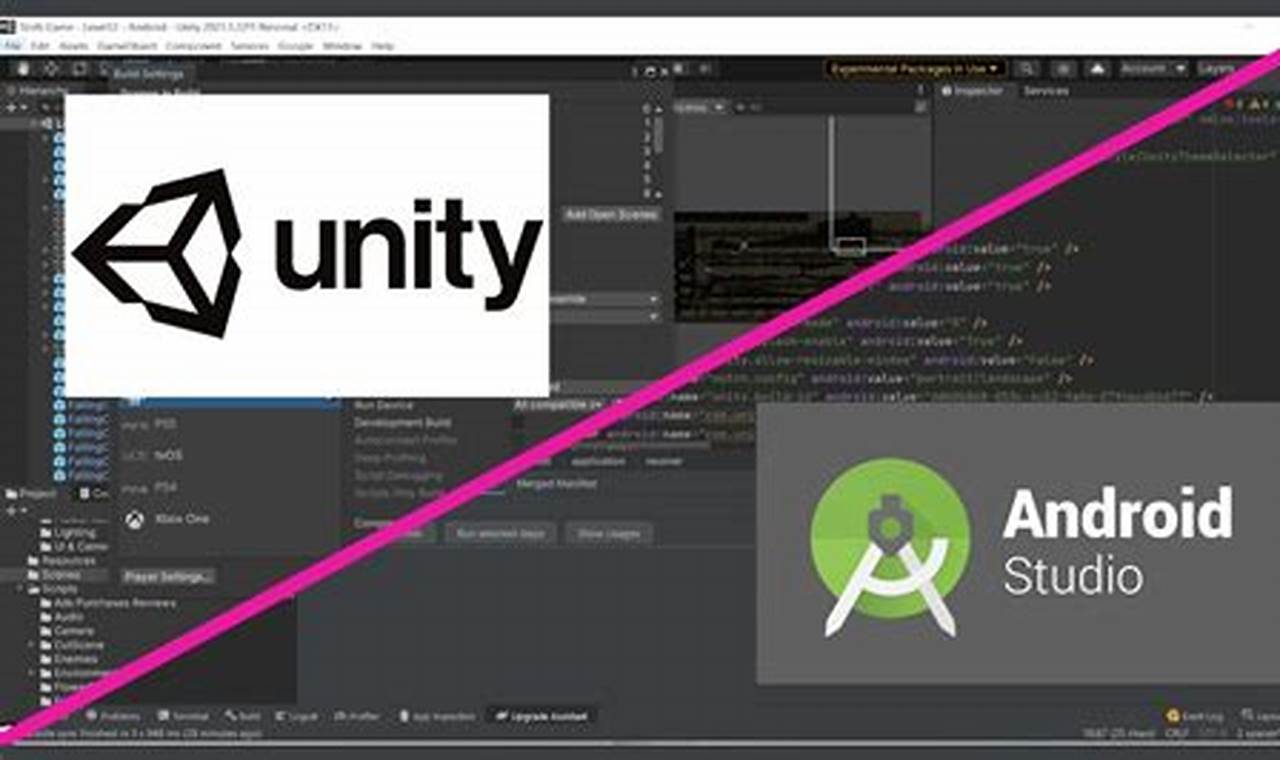Open the Logcat tool window

tap(297, 716)
